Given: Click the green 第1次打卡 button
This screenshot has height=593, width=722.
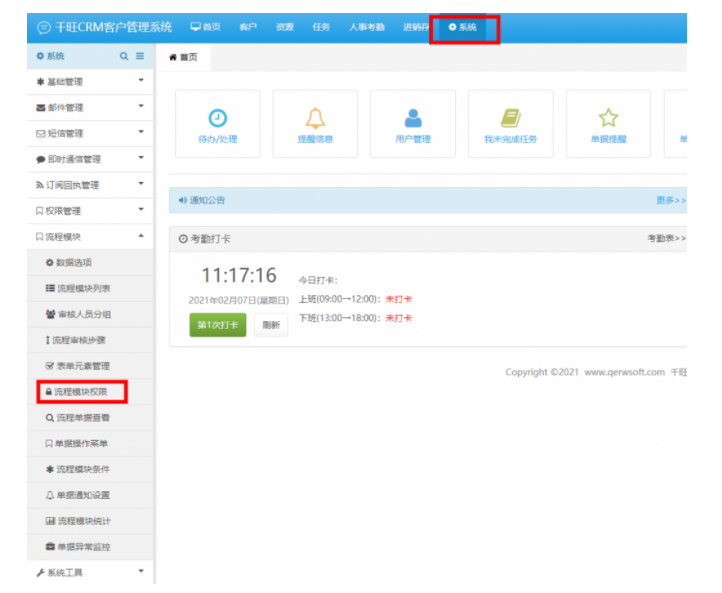Looking at the screenshot, I should (x=218, y=325).
